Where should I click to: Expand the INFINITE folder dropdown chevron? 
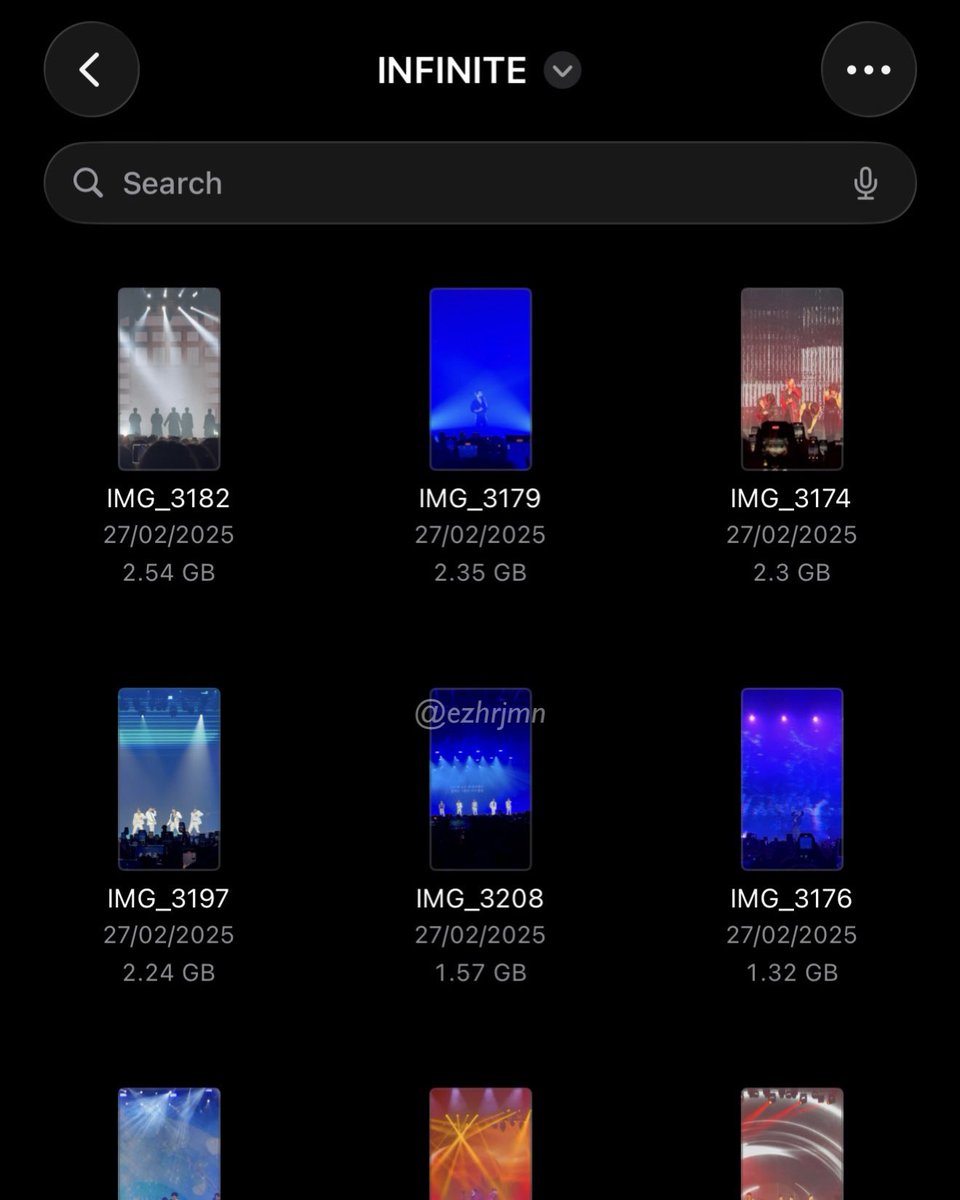562,70
